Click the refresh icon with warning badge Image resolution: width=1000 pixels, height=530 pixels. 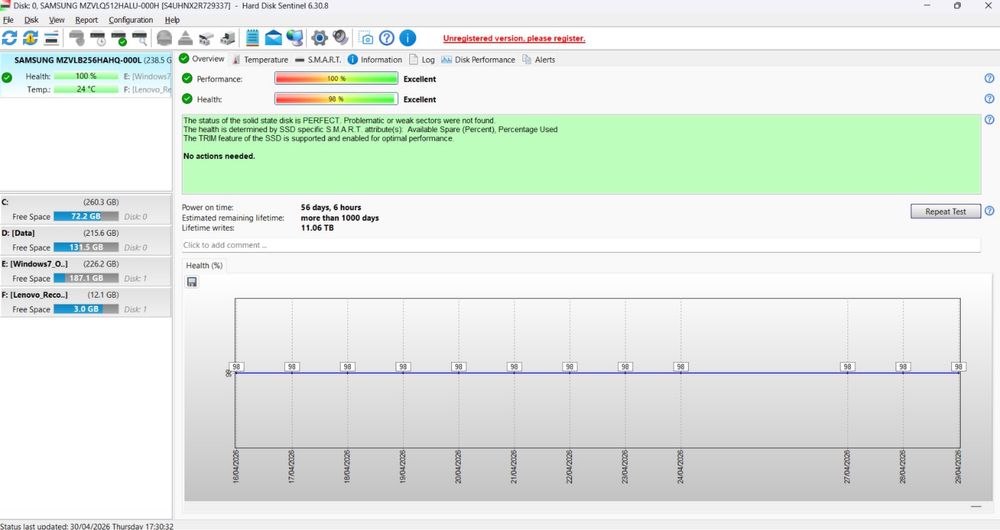[x=30, y=38]
